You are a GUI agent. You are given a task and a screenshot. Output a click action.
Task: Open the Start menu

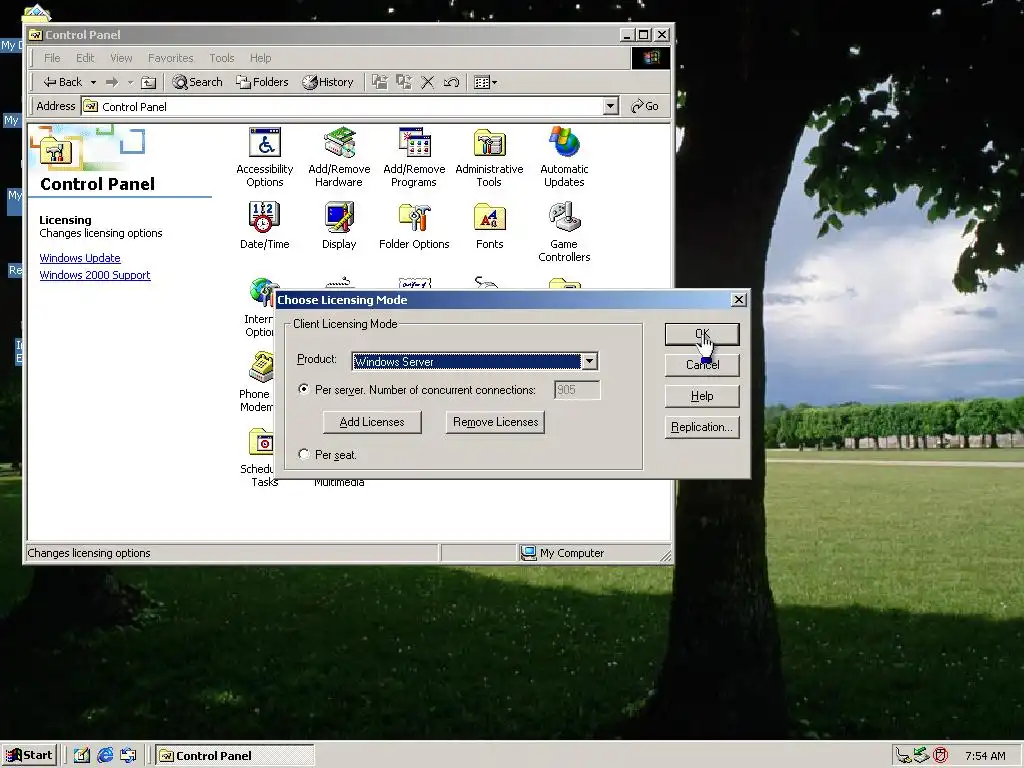click(x=29, y=756)
